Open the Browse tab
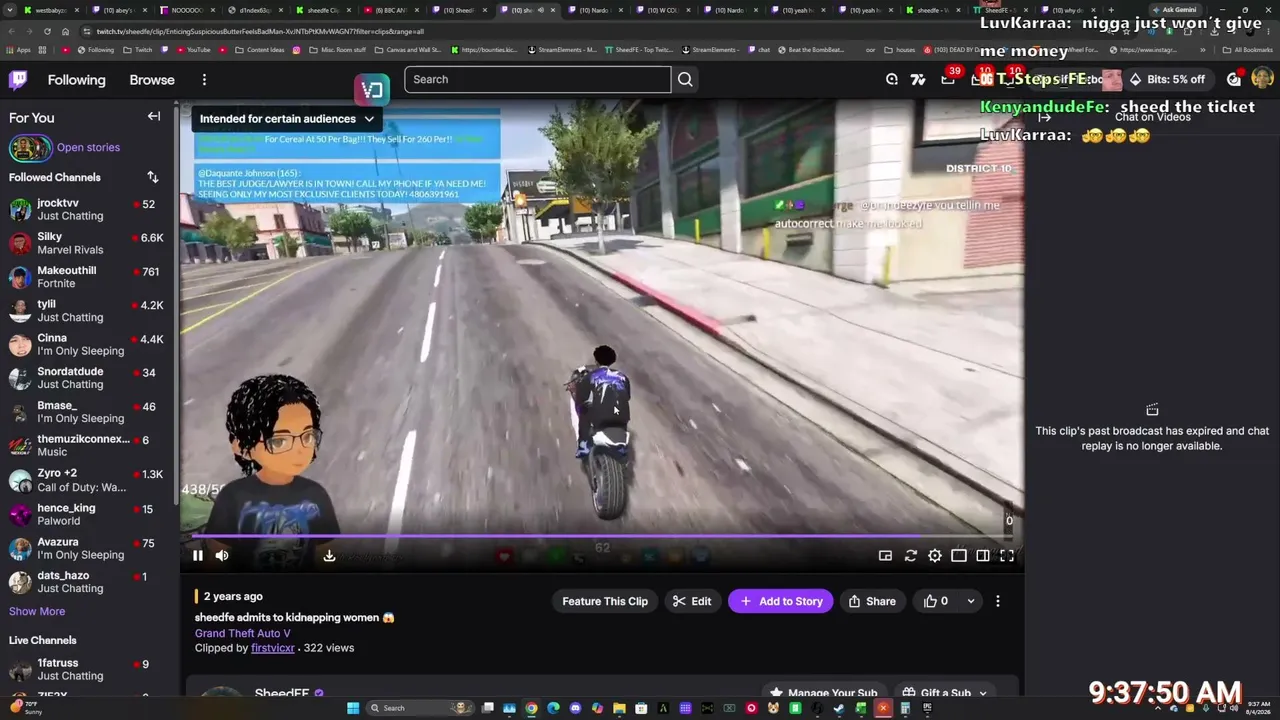Image resolution: width=1280 pixels, height=720 pixels. click(x=152, y=80)
